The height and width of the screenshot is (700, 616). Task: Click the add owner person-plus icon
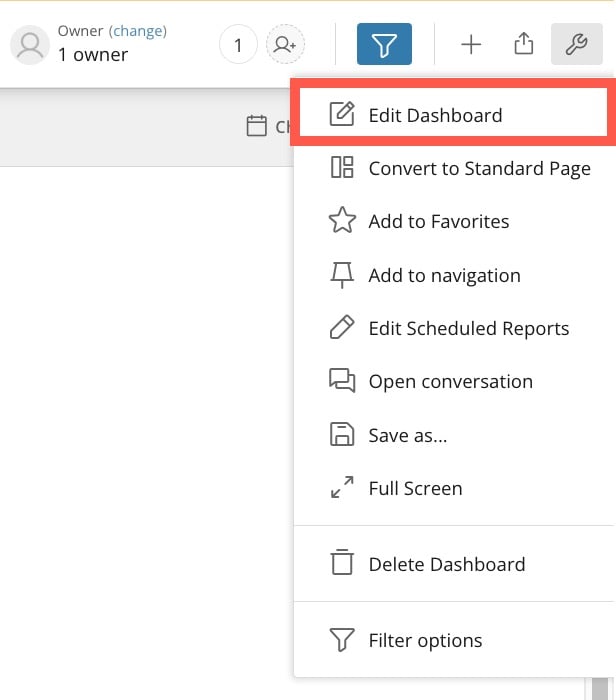click(285, 44)
